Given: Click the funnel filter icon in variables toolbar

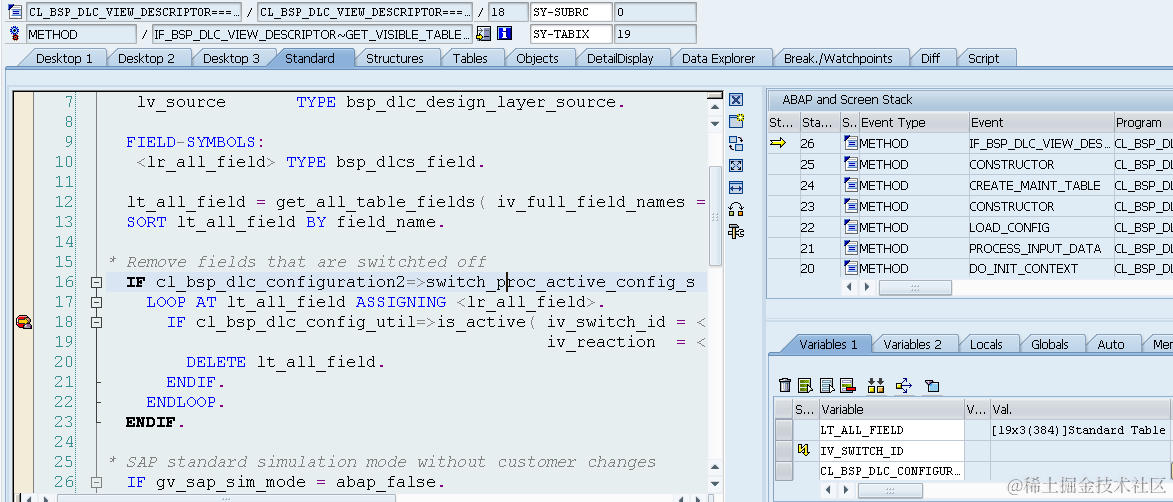Looking at the screenshot, I should [x=932, y=386].
